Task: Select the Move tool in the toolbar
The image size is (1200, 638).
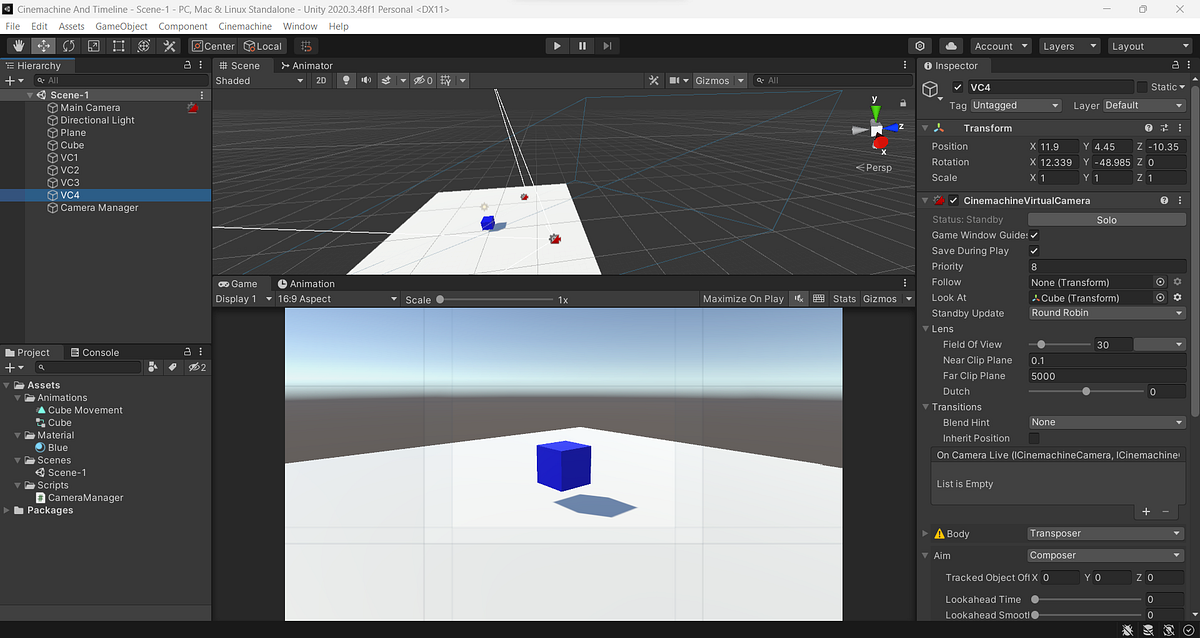Action: (x=43, y=45)
